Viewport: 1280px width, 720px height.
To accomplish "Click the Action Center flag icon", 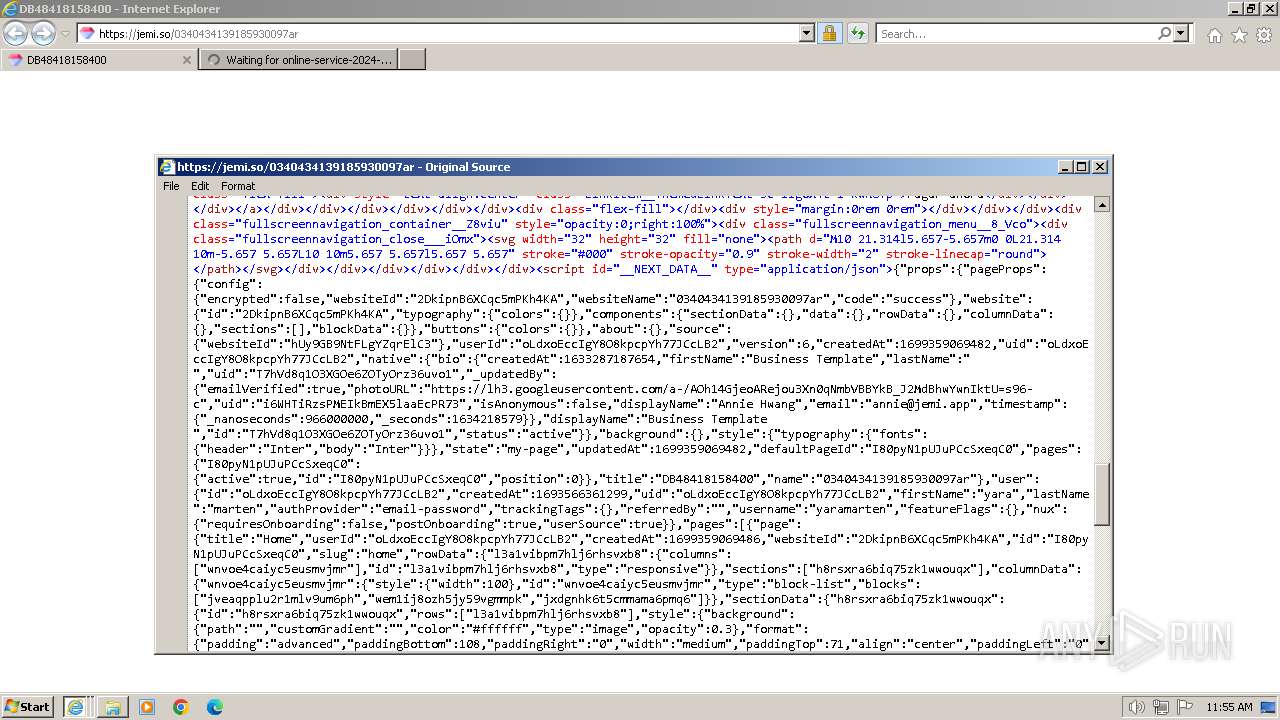I will [x=1185, y=707].
